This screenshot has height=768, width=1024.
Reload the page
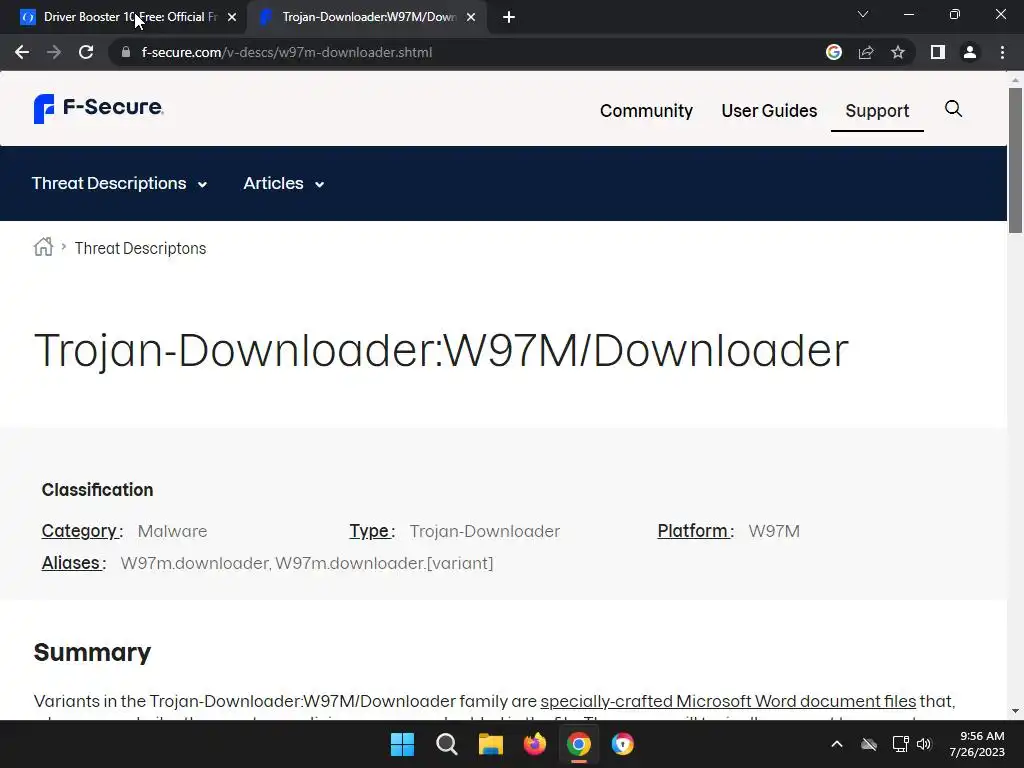[86, 52]
